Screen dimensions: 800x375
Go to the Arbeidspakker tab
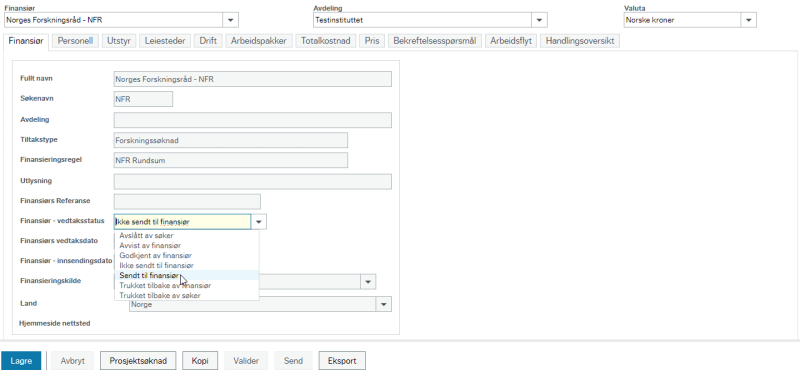click(x=259, y=41)
